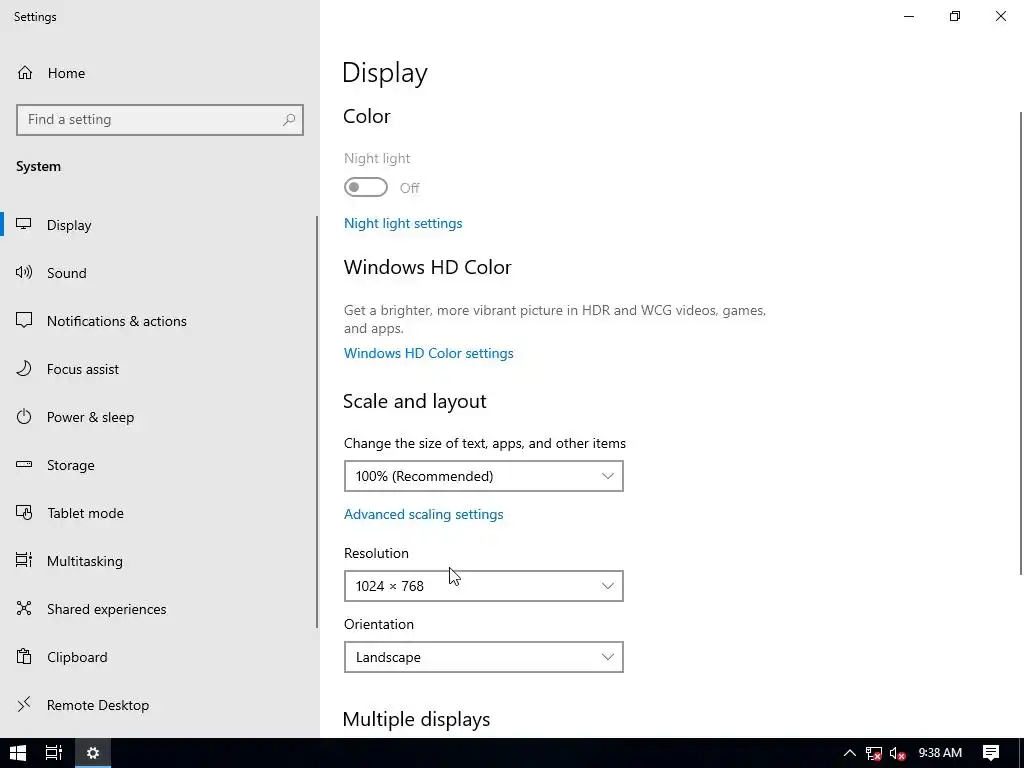Open the Orientation dropdown
This screenshot has height=768, width=1024.
click(483, 657)
